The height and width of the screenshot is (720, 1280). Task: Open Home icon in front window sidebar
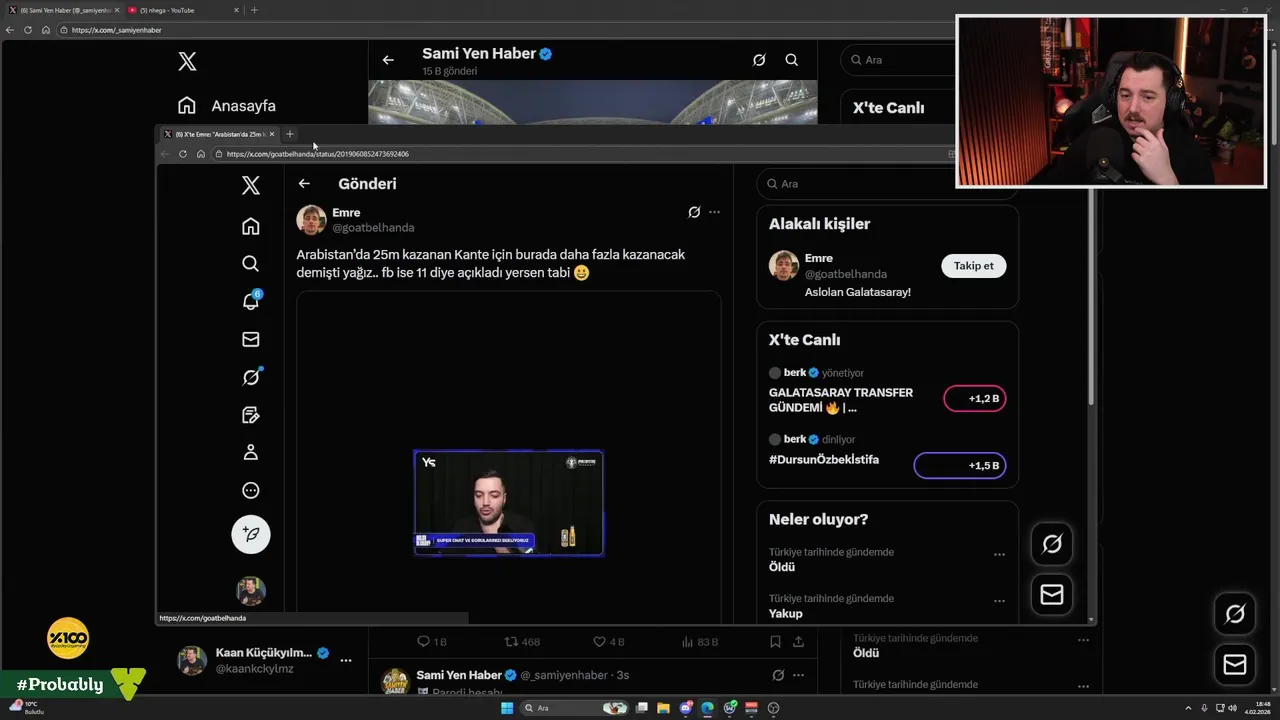[x=251, y=226]
